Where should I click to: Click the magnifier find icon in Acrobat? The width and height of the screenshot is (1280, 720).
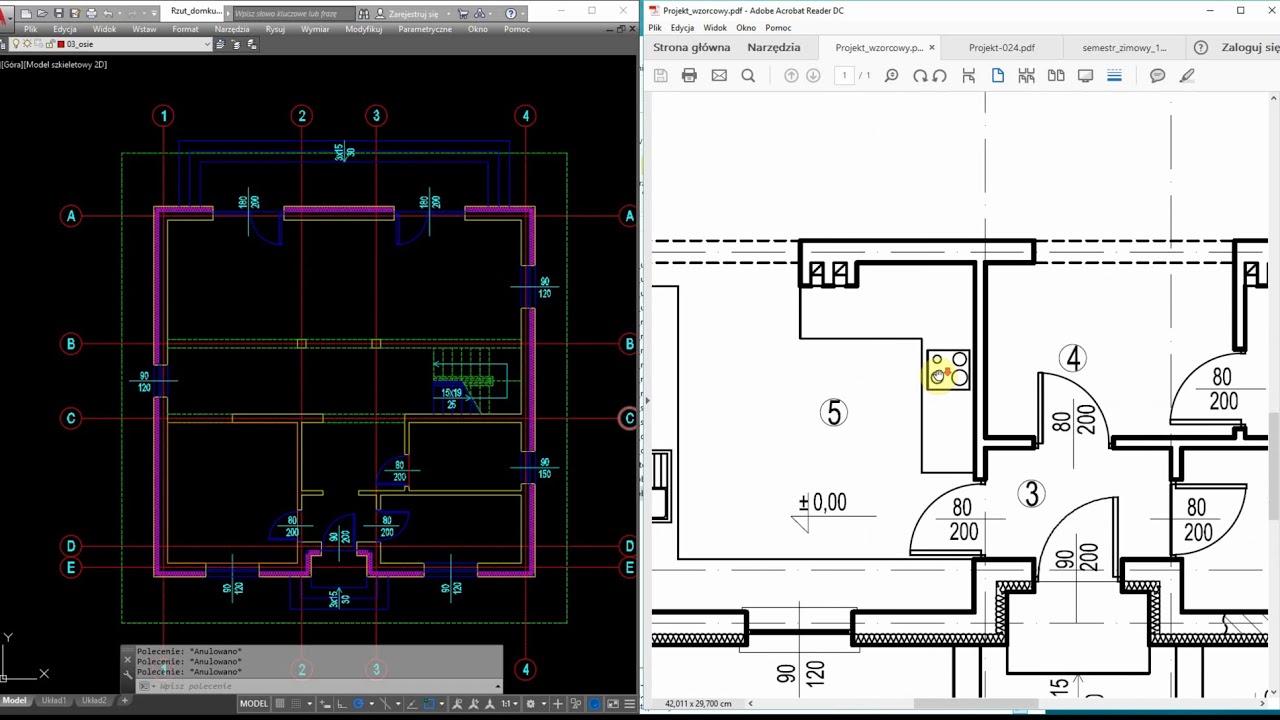(x=748, y=75)
